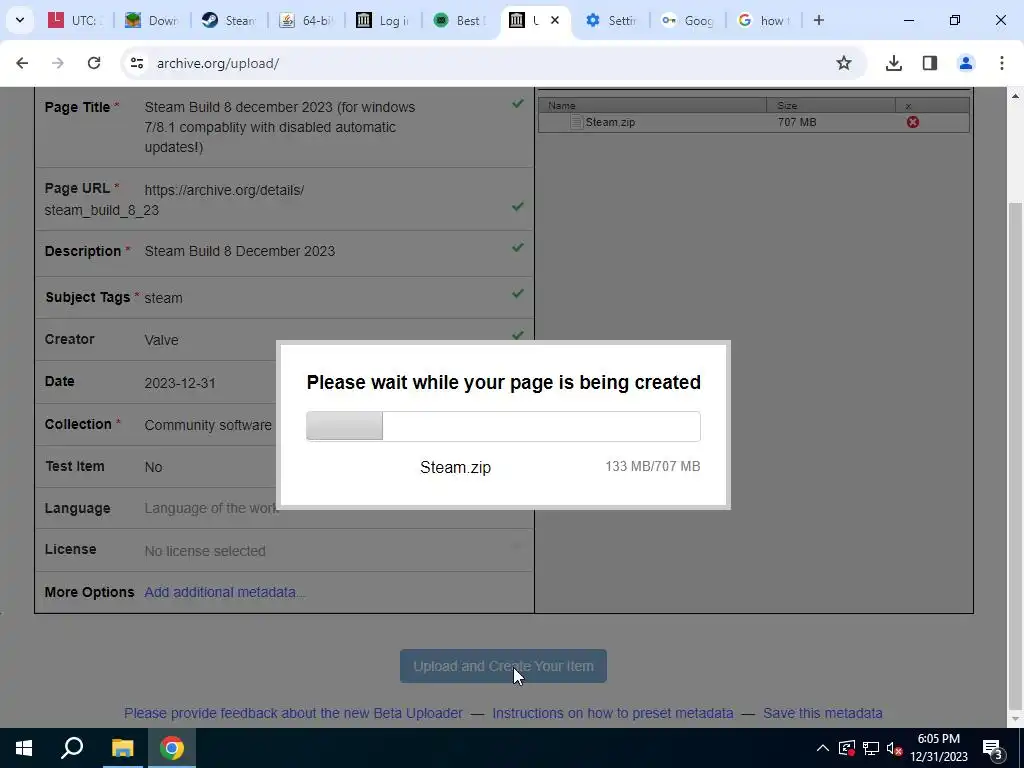Open the Language selection field
This screenshot has height=768, width=1024.
[212, 508]
